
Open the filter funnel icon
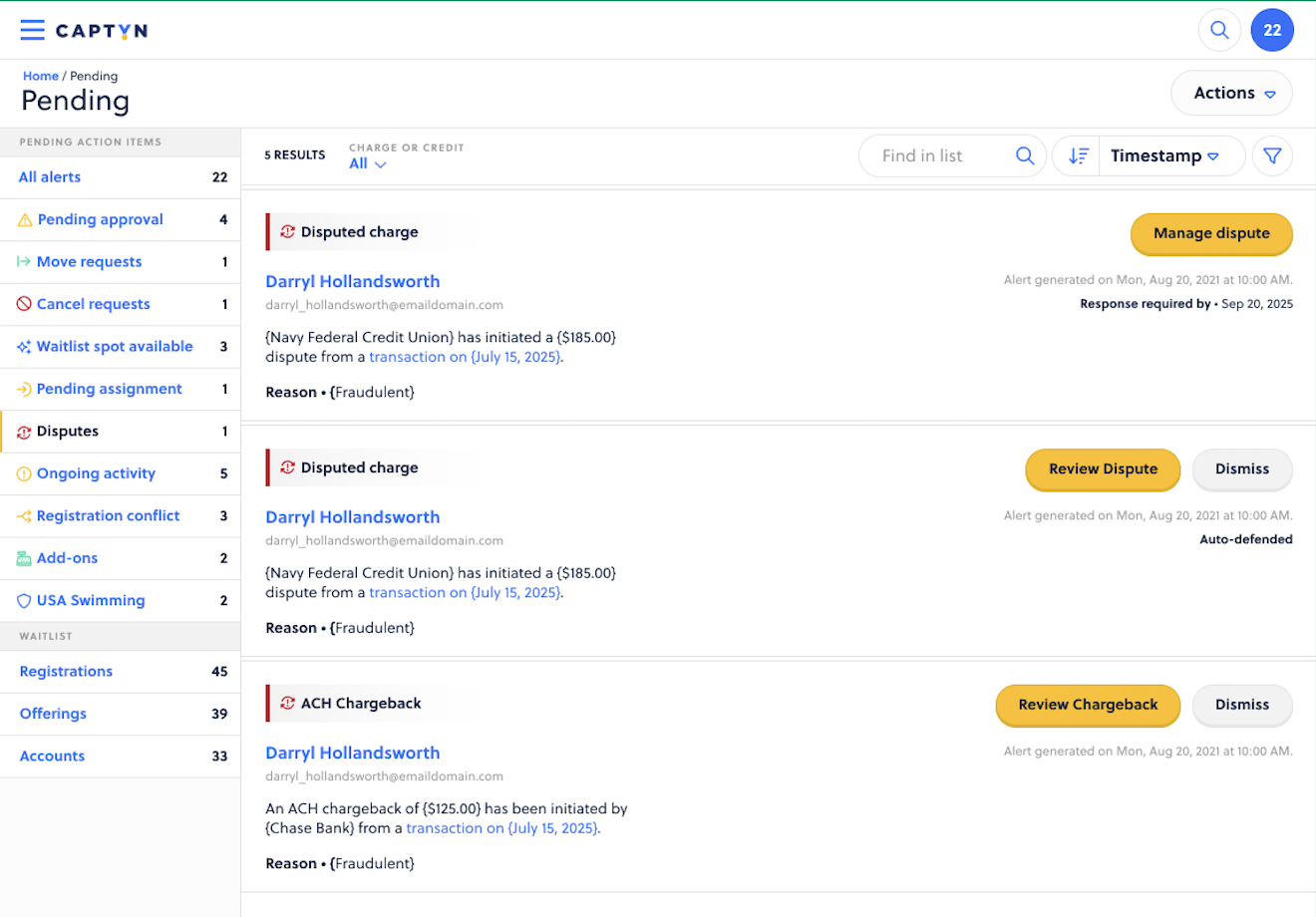click(1272, 155)
